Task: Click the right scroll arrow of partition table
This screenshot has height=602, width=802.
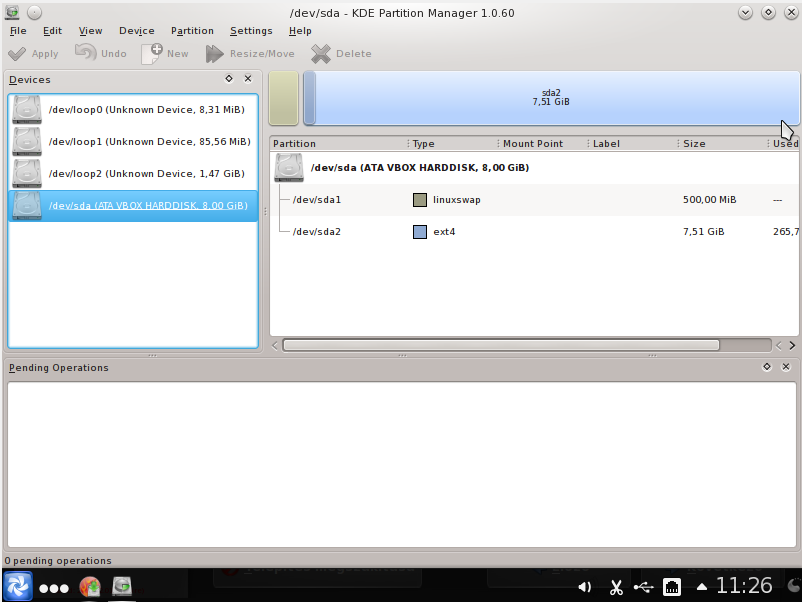Action: click(x=792, y=346)
